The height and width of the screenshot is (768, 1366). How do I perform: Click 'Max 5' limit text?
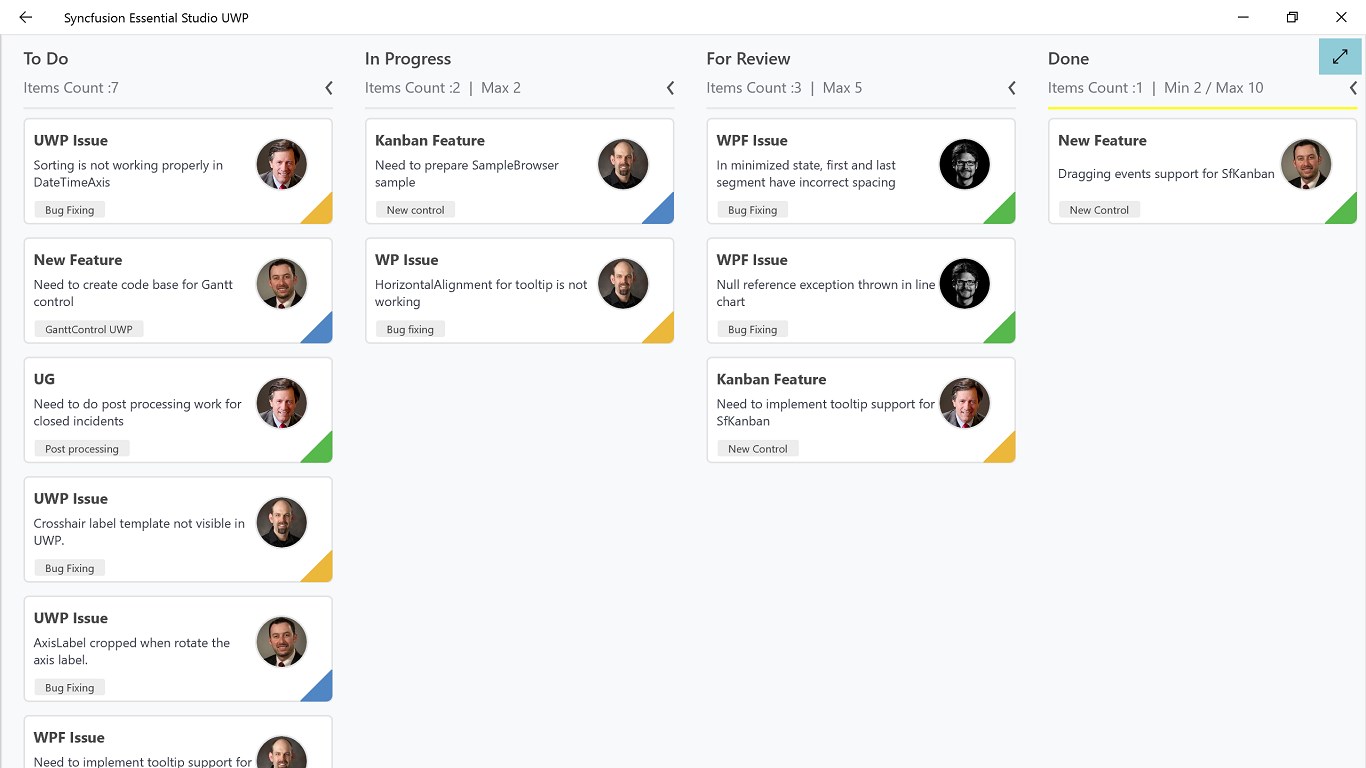click(x=842, y=88)
